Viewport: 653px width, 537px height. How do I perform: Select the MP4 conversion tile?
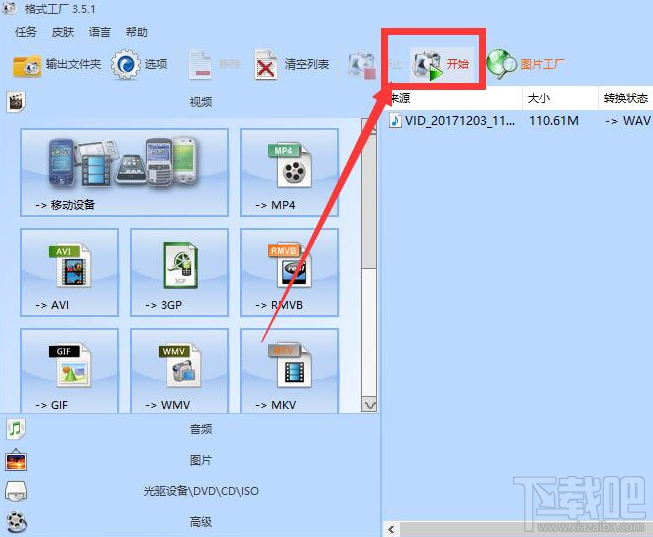289,172
